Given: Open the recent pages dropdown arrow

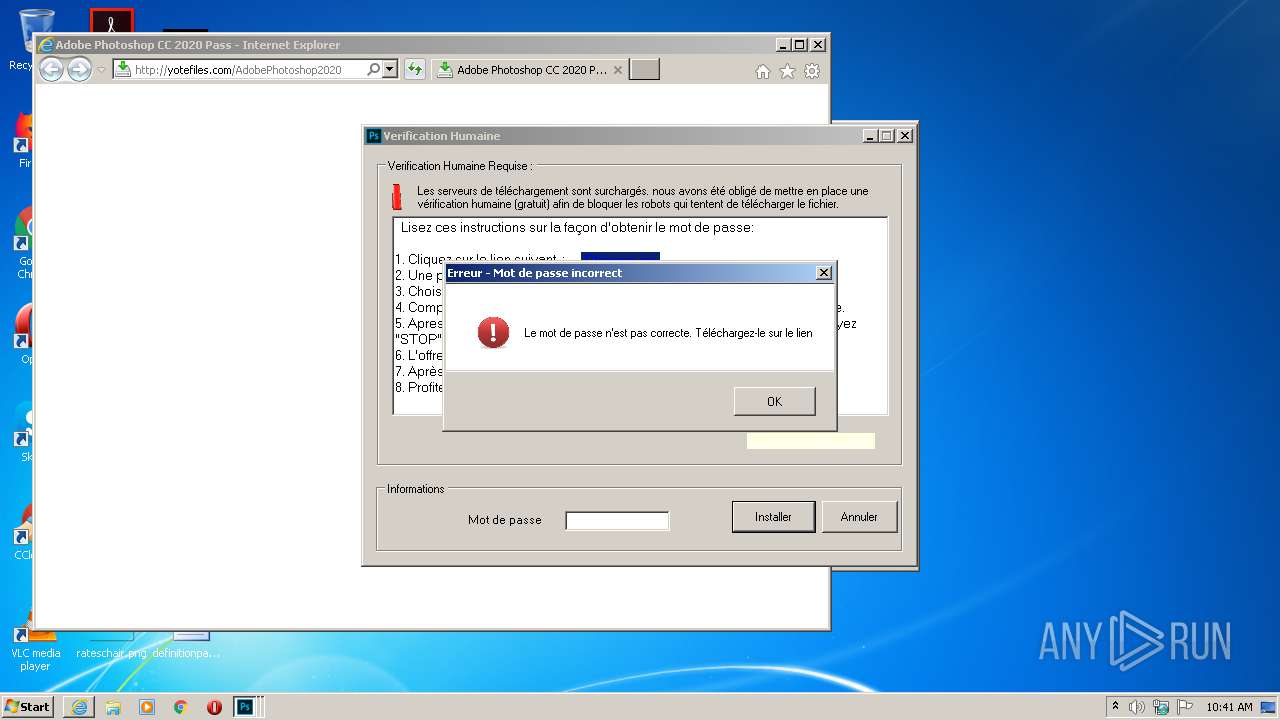Looking at the screenshot, I should pyautogui.click(x=101, y=70).
